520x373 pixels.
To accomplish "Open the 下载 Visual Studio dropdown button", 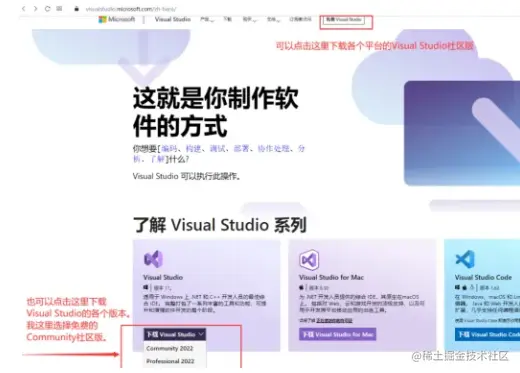I will tap(175, 334).
